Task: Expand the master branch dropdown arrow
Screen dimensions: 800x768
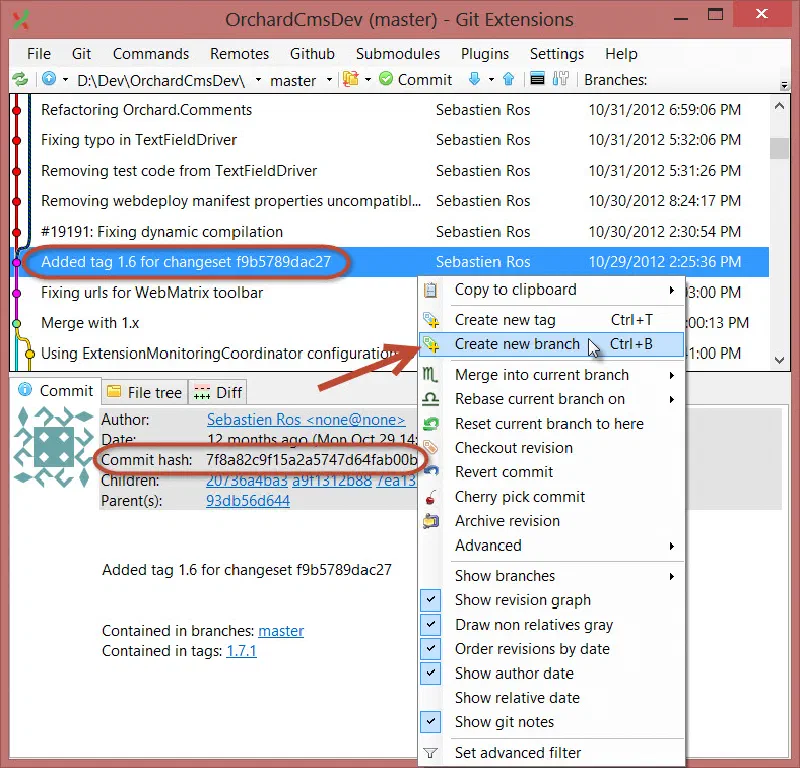Action: click(329, 80)
